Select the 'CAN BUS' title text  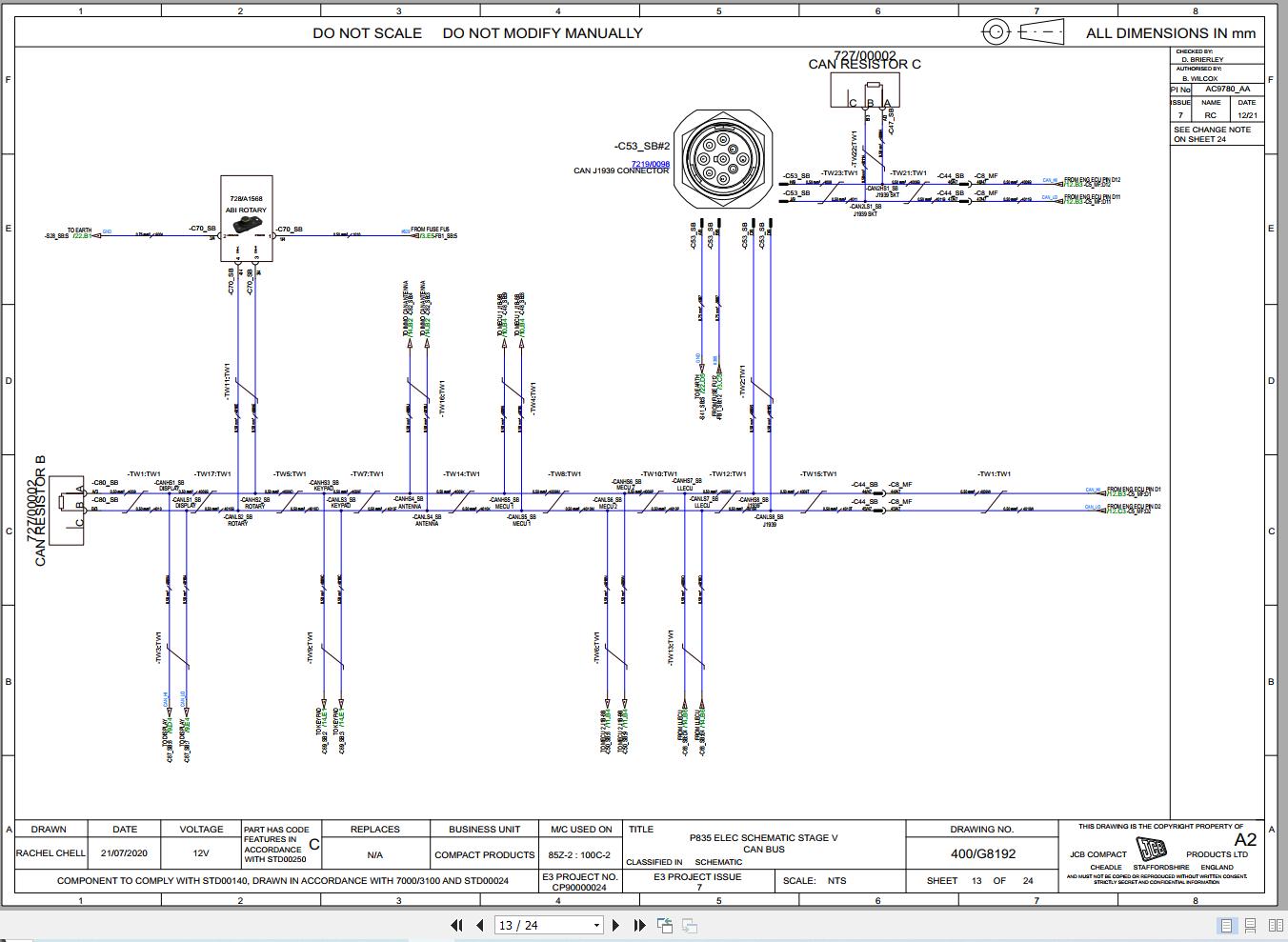tap(764, 850)
